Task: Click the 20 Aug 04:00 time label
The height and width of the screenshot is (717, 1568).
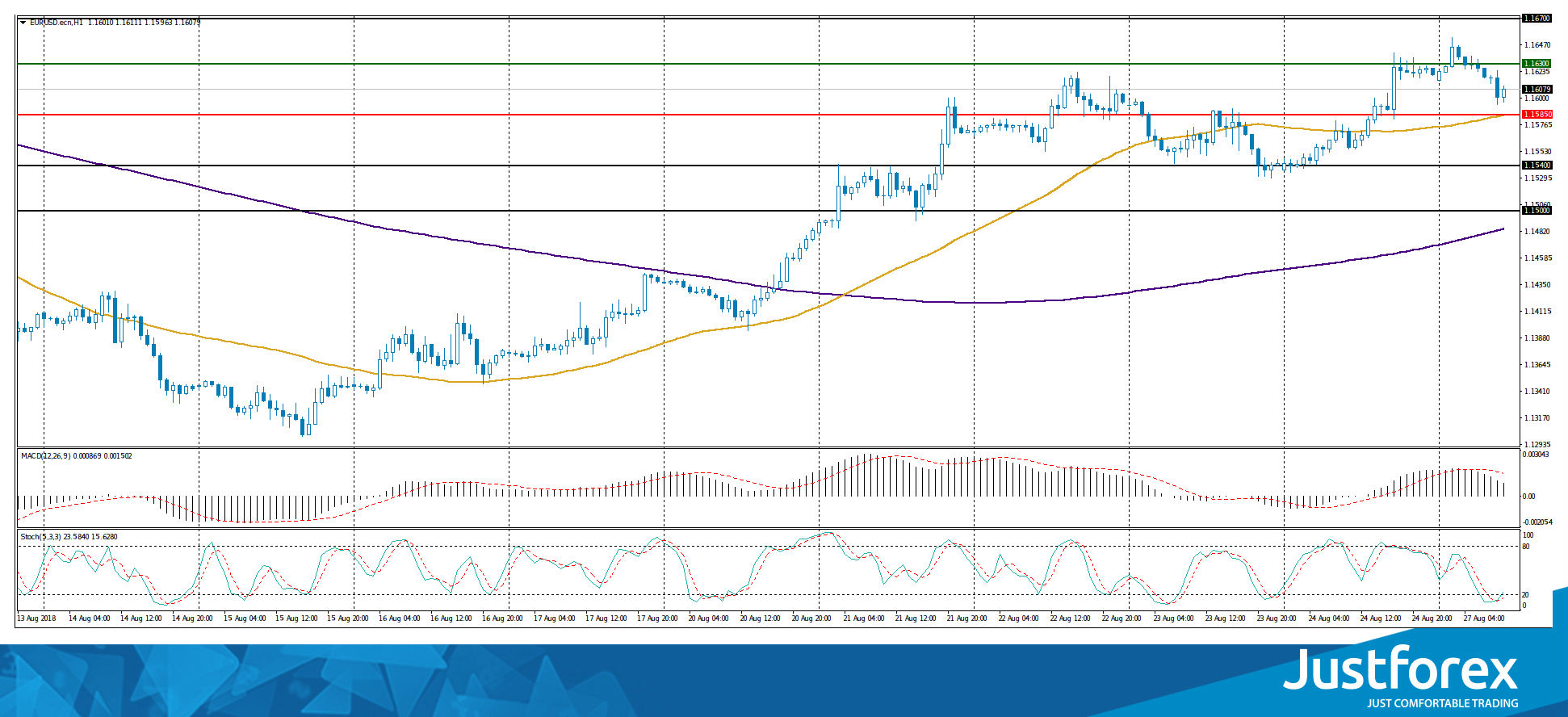Action: [x=710, y=618]
